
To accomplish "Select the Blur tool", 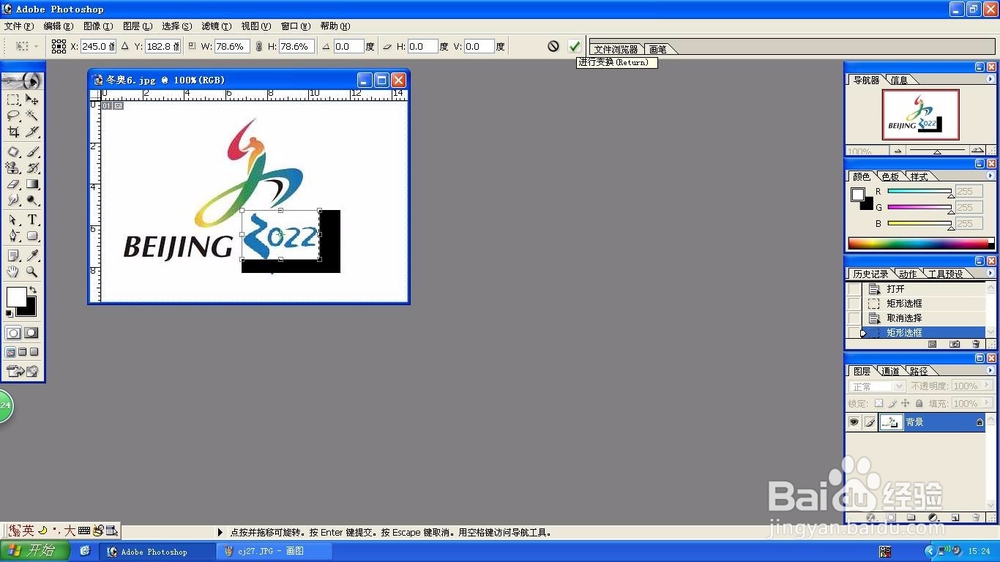I will (x=13, y=200).
